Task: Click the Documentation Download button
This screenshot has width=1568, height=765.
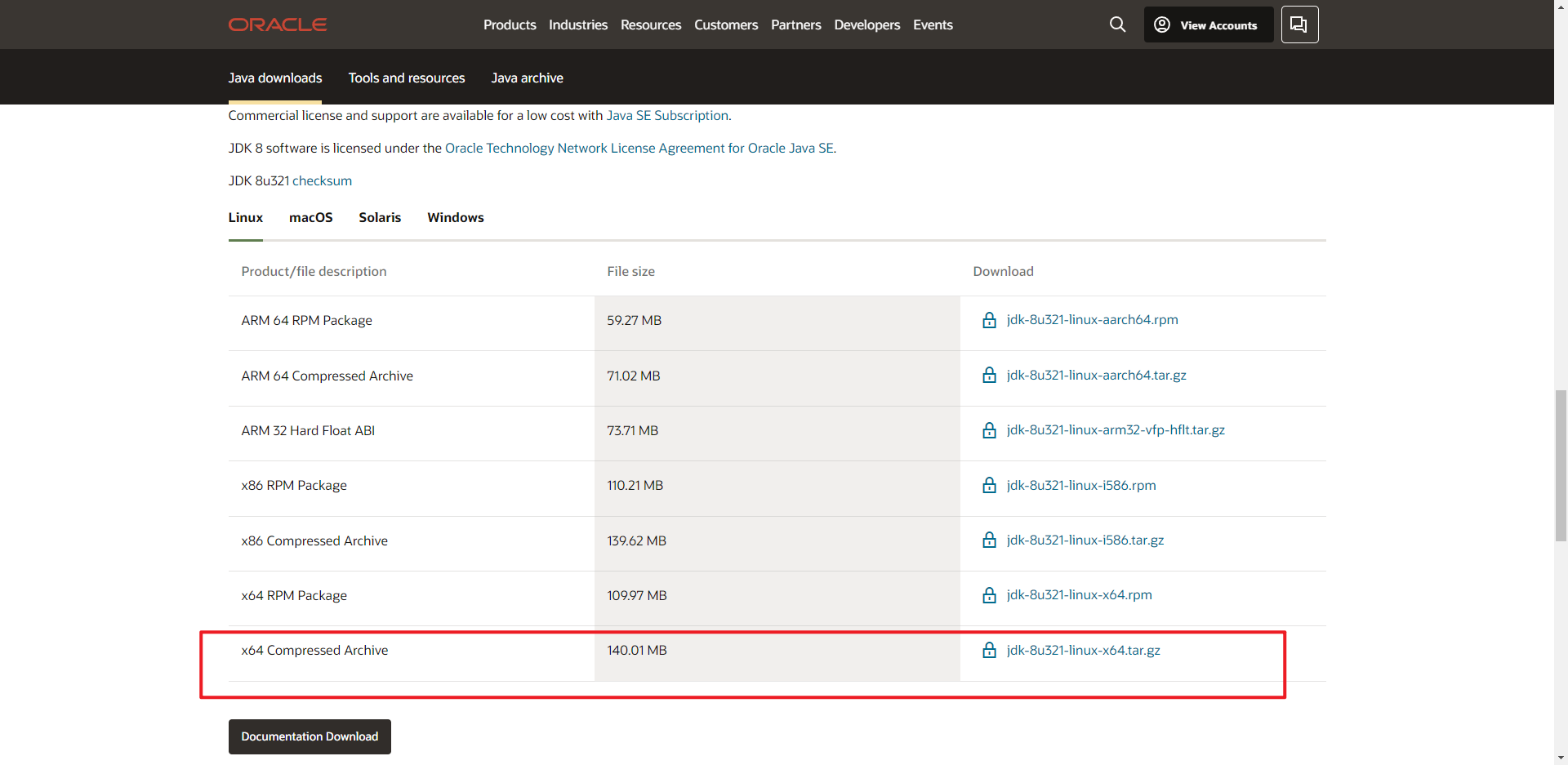Action: click(310, 736)
